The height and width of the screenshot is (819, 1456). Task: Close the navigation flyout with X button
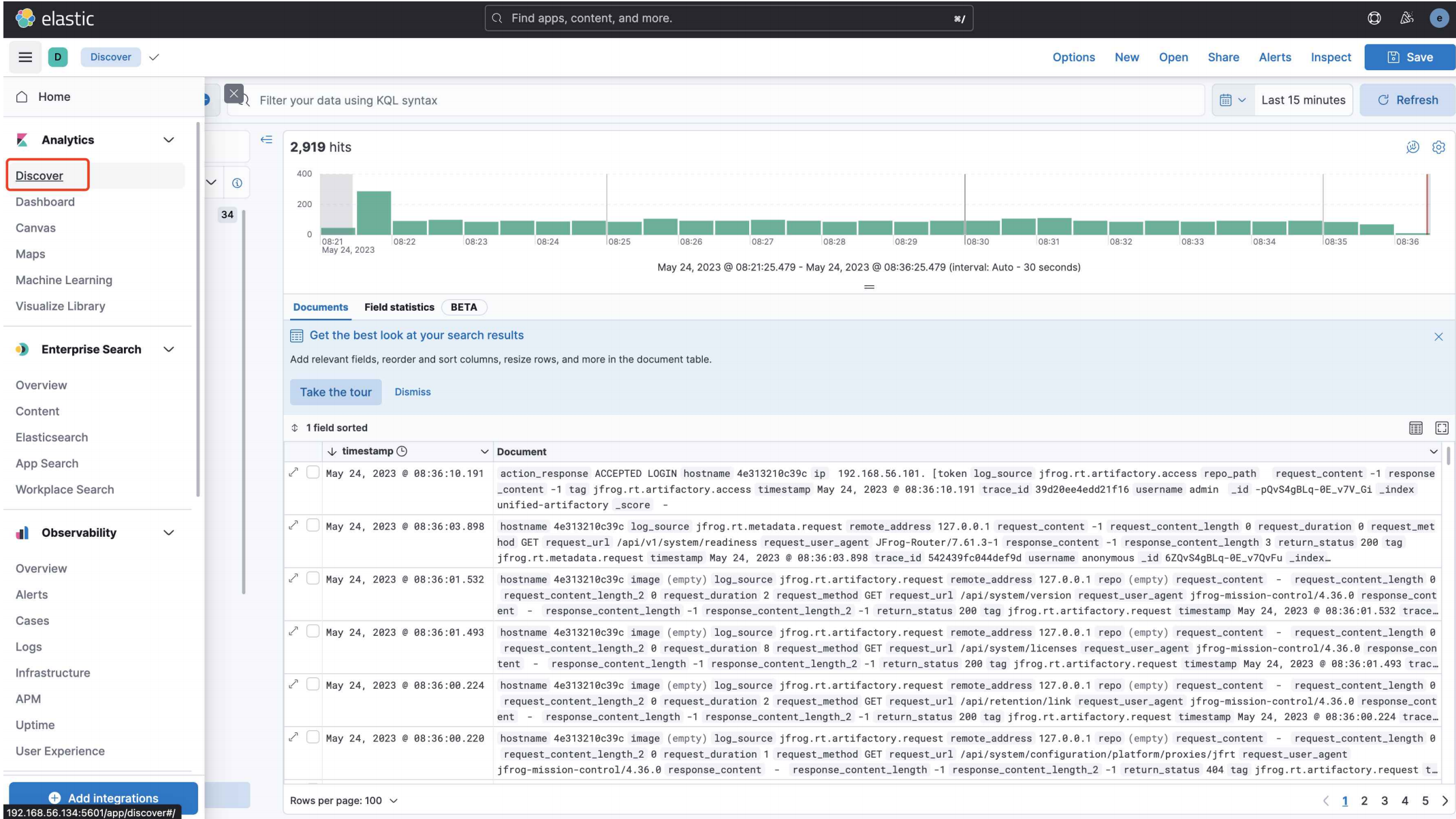[x=234, y=94]
